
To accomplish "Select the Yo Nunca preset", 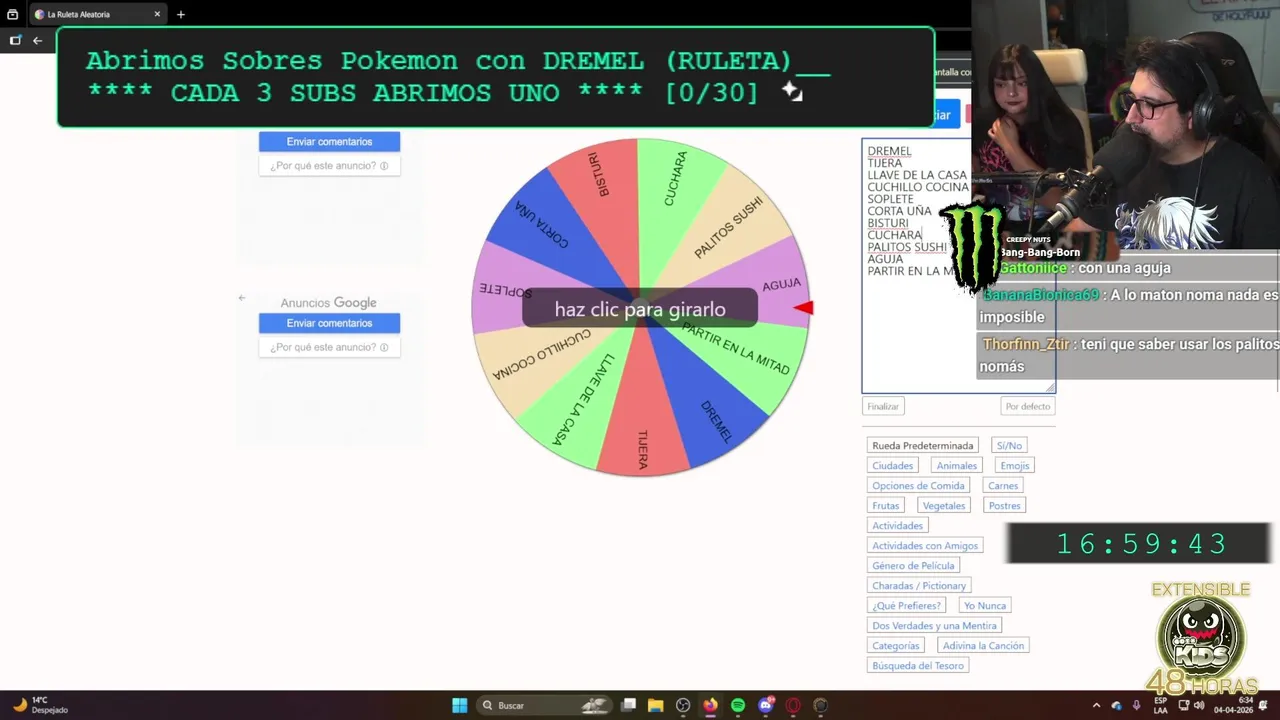I will point(985,606).
